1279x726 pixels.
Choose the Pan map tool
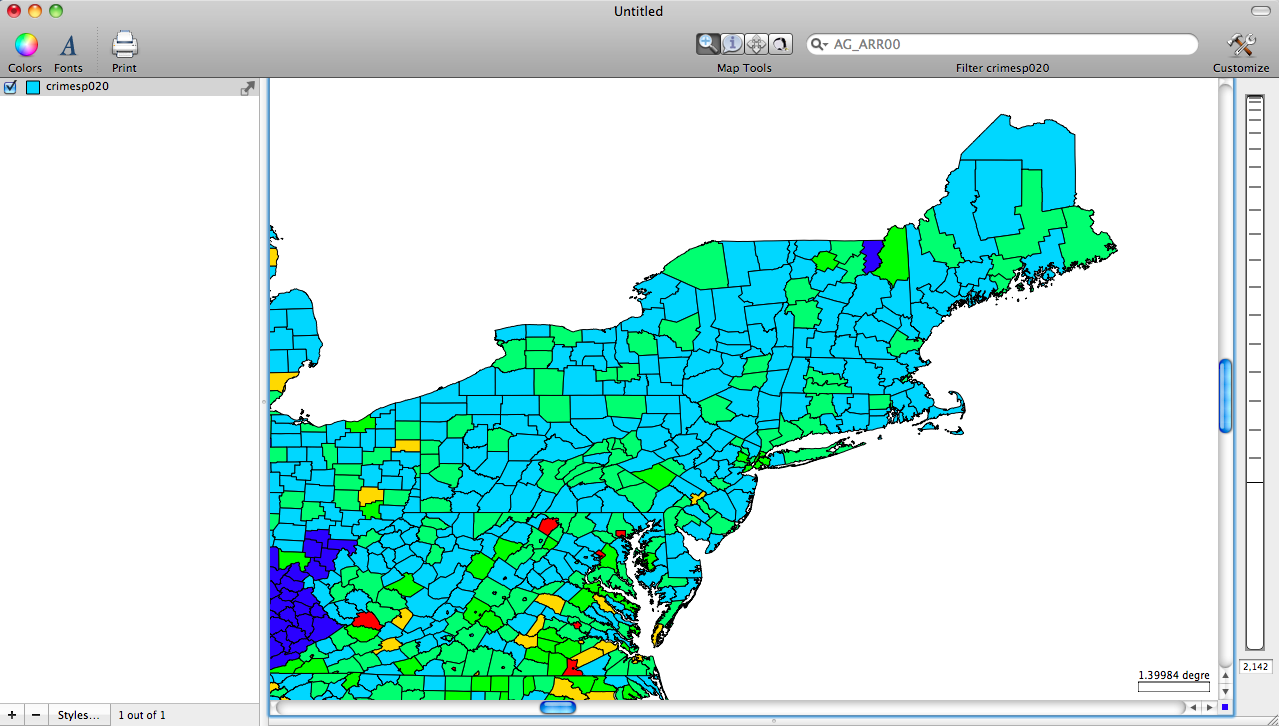tap(756, 43)
